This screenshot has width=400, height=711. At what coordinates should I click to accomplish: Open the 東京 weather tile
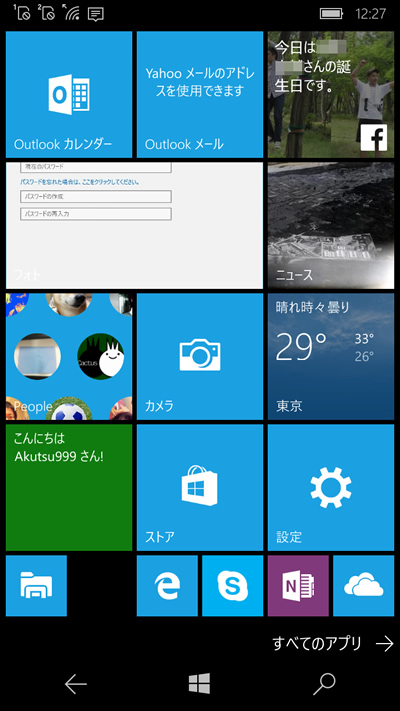coord(331,356)
